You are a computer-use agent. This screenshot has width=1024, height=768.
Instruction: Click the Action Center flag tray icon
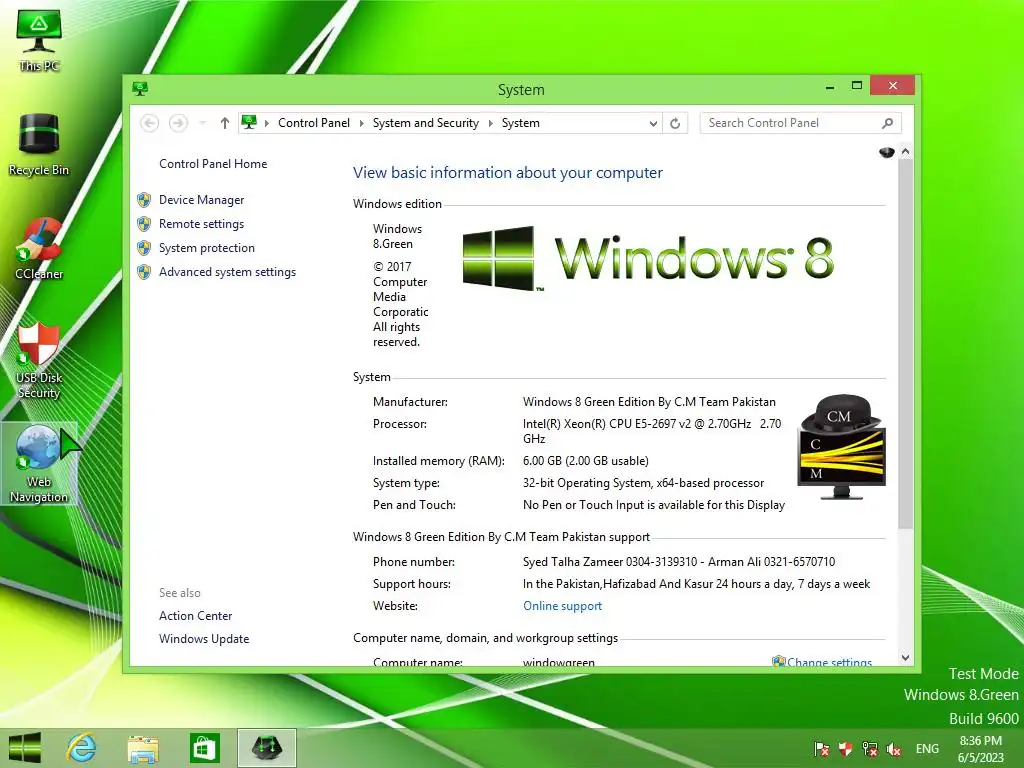(x=822, y=749)
